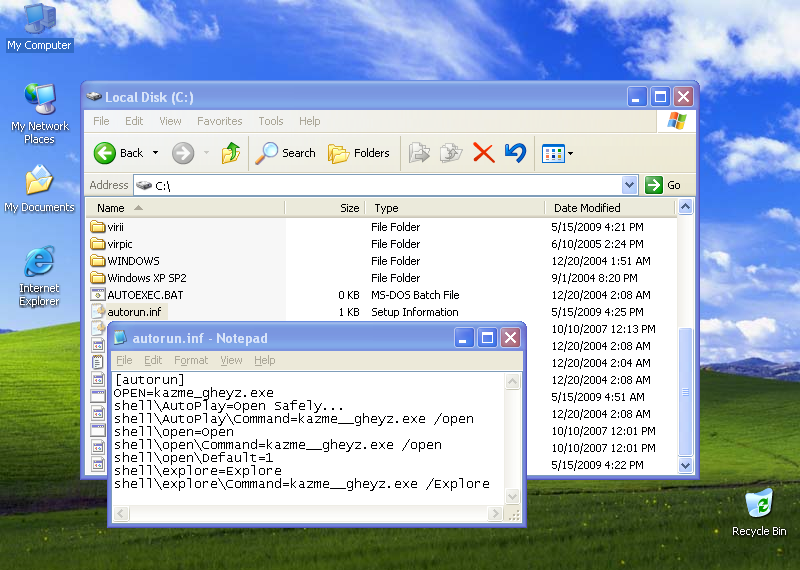800x570 pixels.
Task: Click the "shell\open\Default=1" line in Notepad
Action: click(193, 458)
